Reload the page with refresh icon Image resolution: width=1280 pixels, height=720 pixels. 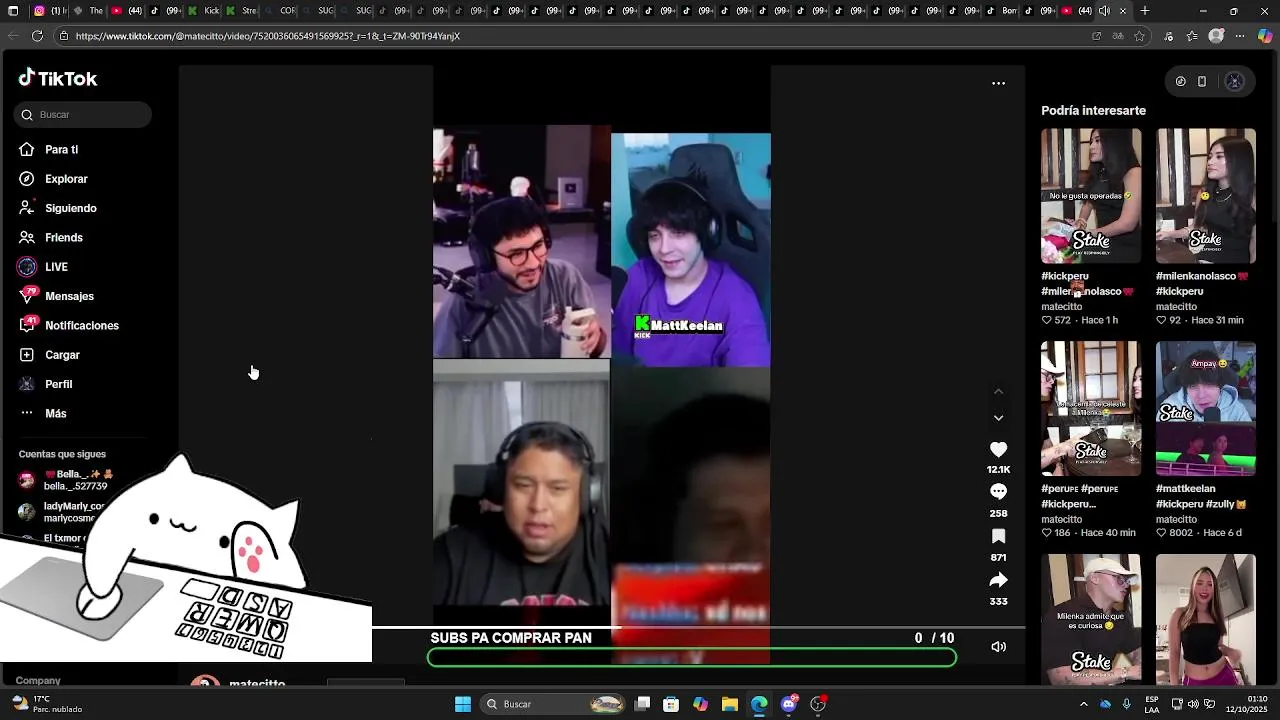click(x=37, y=36)
